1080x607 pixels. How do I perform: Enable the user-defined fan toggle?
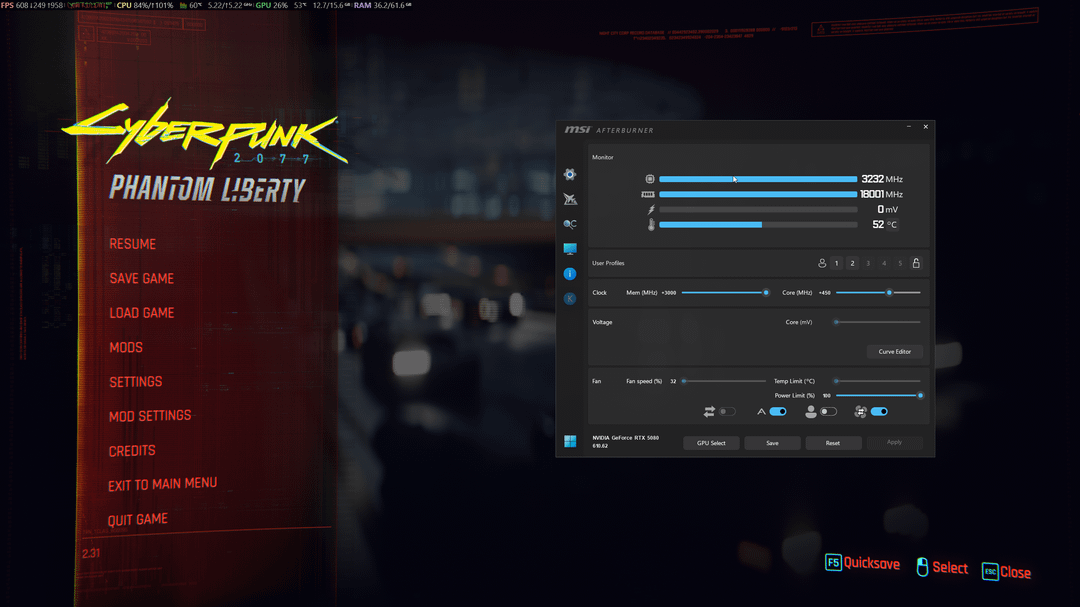(x=829, y=411)
